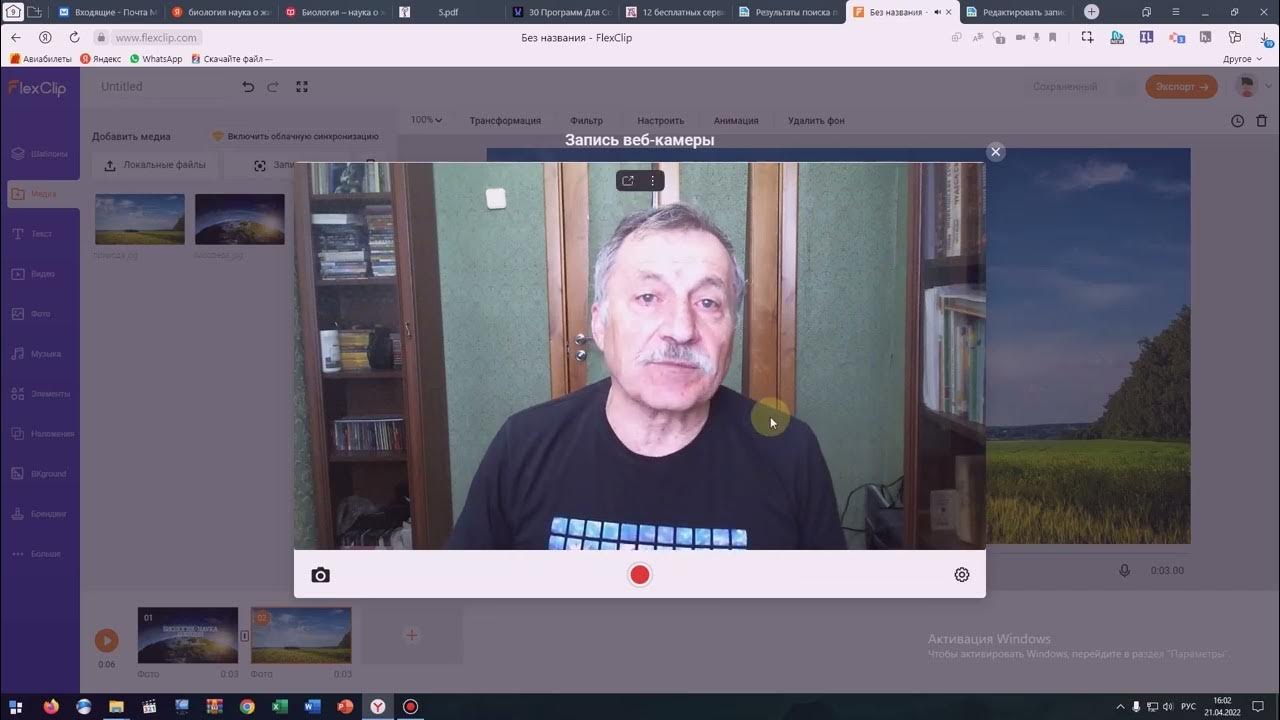Viewport: 1280px width, 720px height.
Task: Take a snapshot with the camera icon
Action: [x=320, y=575]
